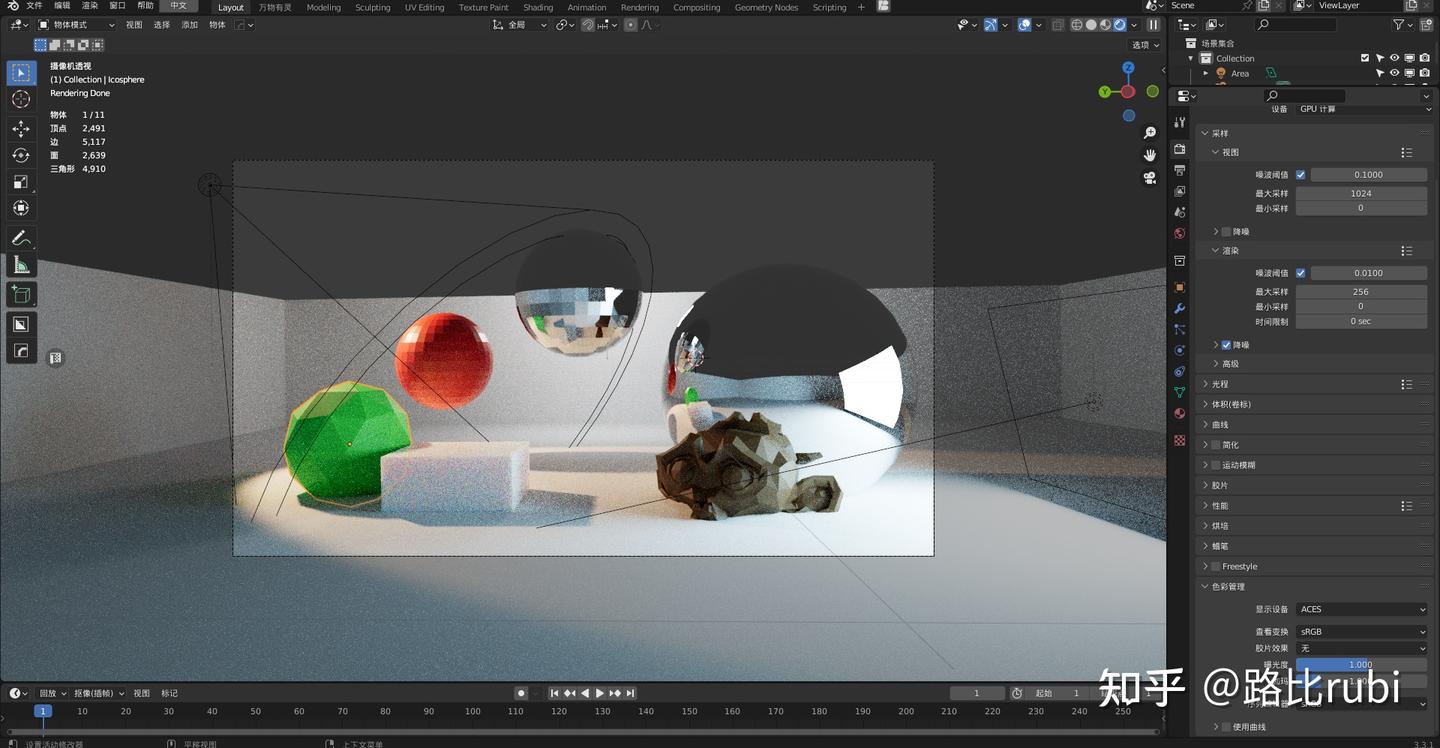The image size is (1440, 748).
Task: Switch to the Shading workspace tab
Action: 537,7
